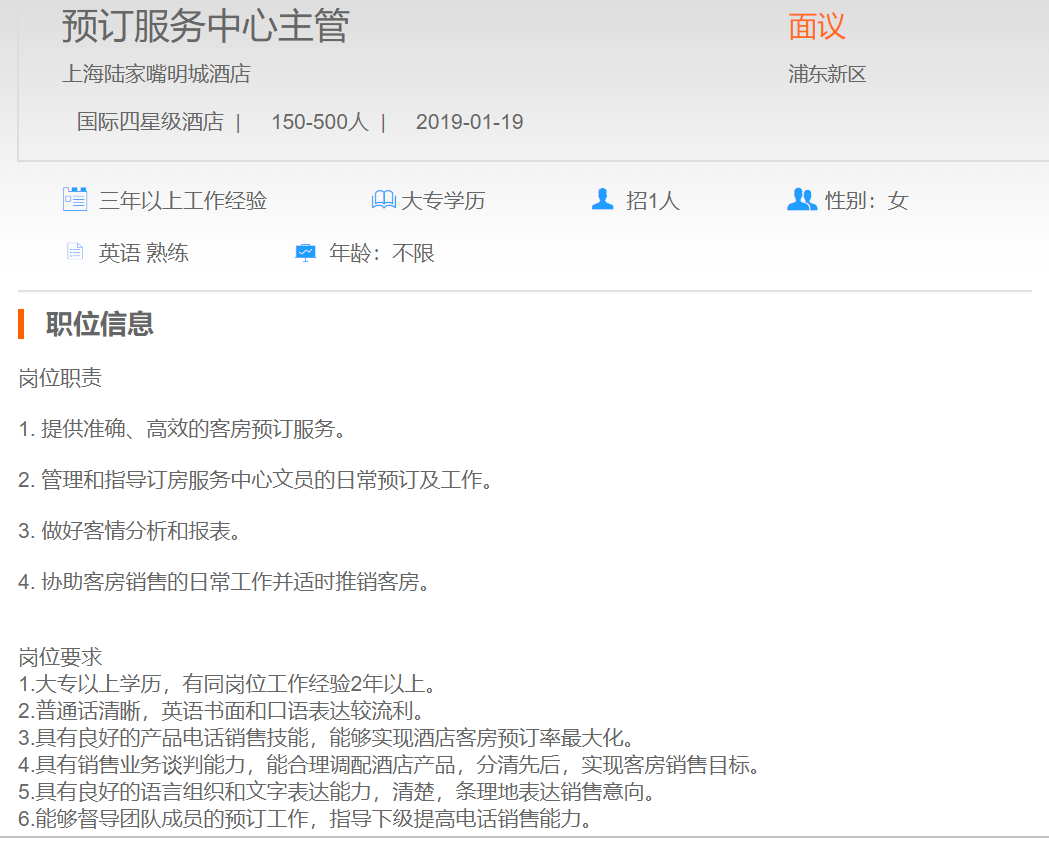Click the document icon beside 英语 熟练
This screenshot has height=843, width=1049.
click(x=75, y=252)
